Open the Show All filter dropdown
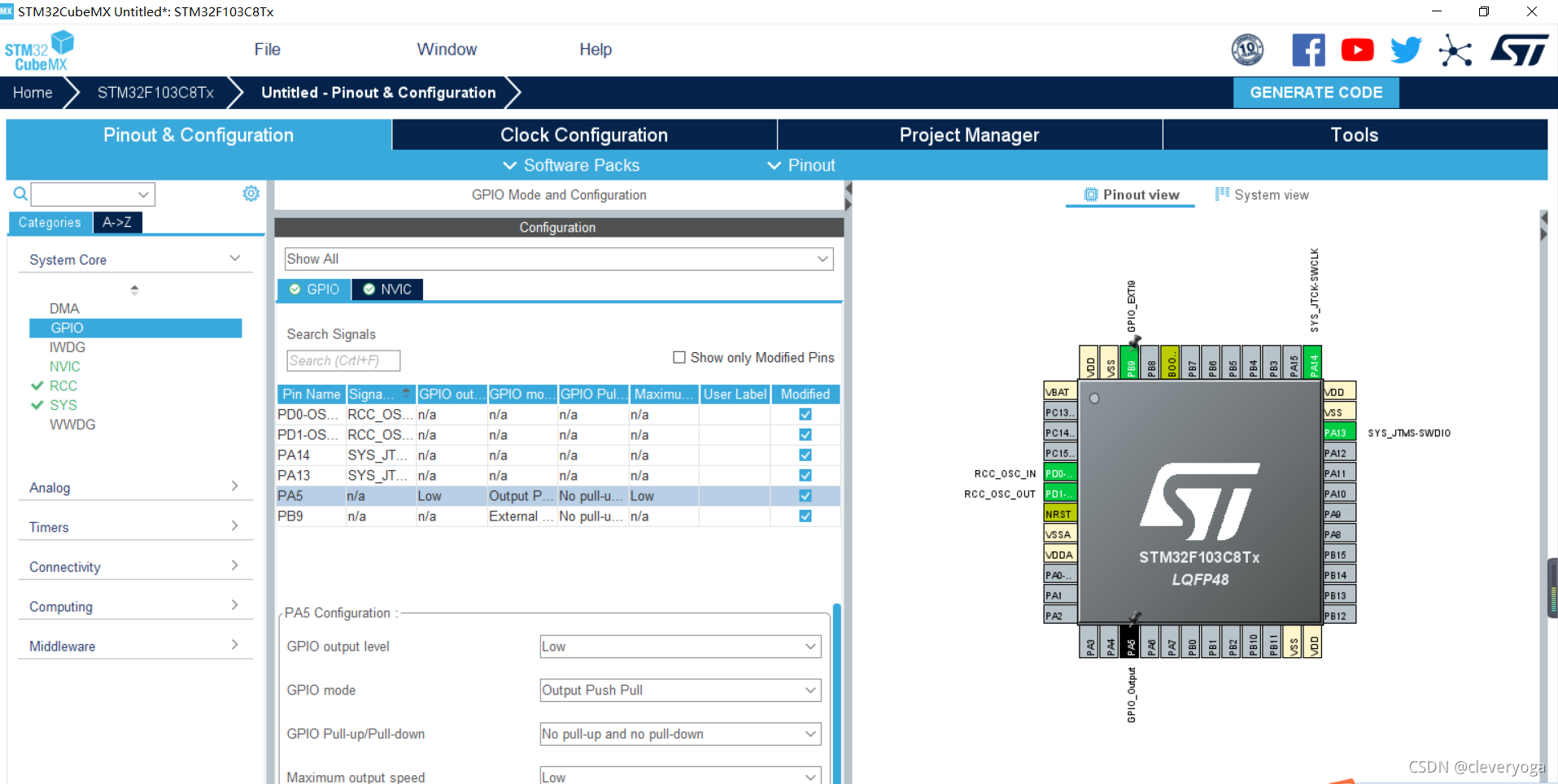This screenshot has width=1558, height=784. [x=558, y=259]
